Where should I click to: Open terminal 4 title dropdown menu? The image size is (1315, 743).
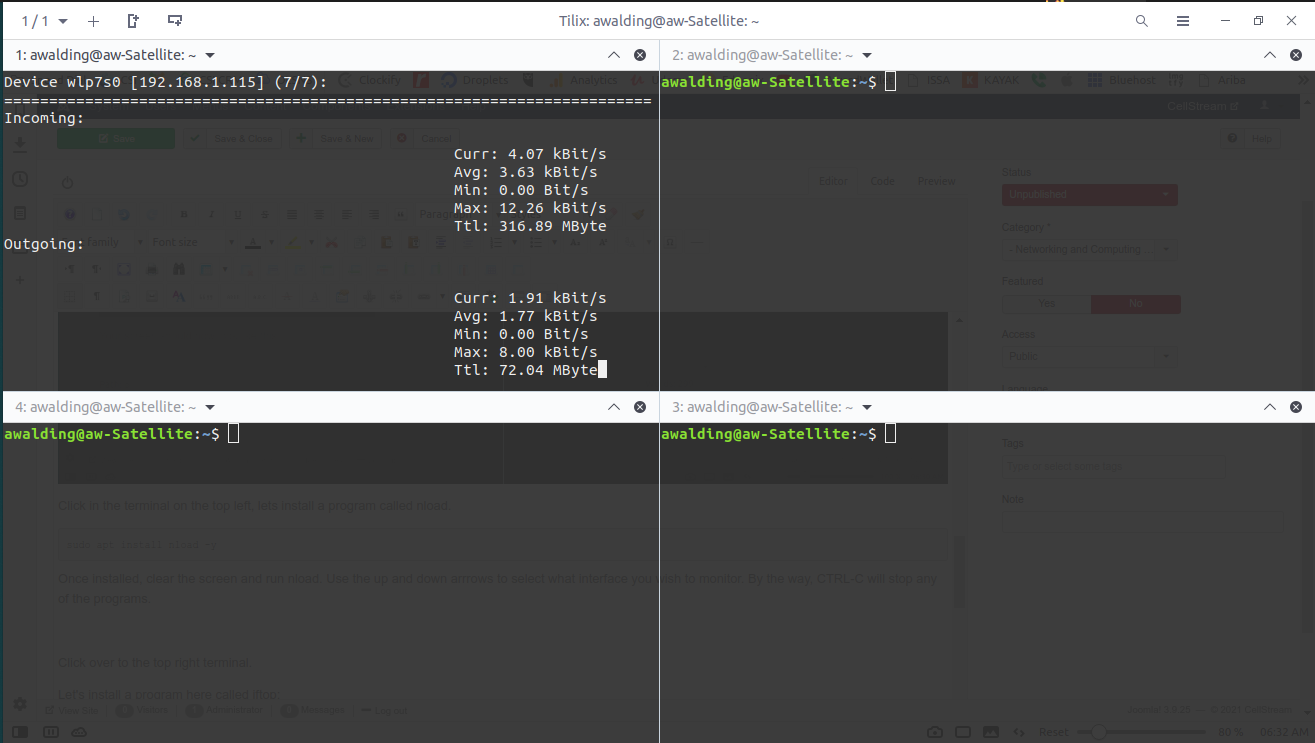(210, 408)
